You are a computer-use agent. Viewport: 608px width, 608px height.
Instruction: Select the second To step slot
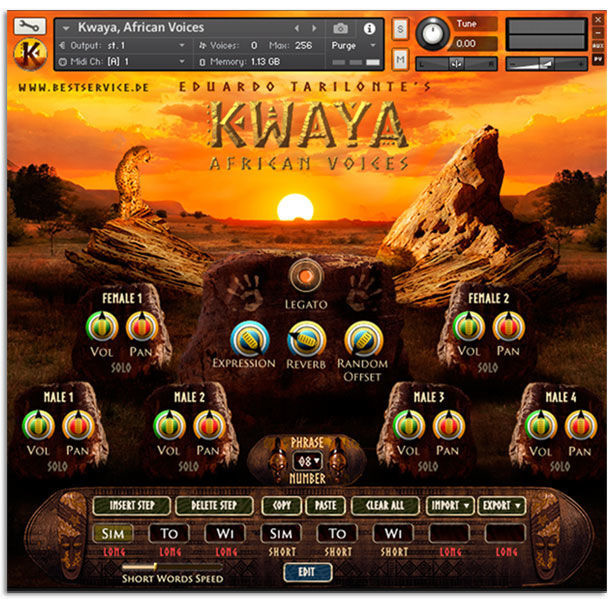(x=337, y=534)
